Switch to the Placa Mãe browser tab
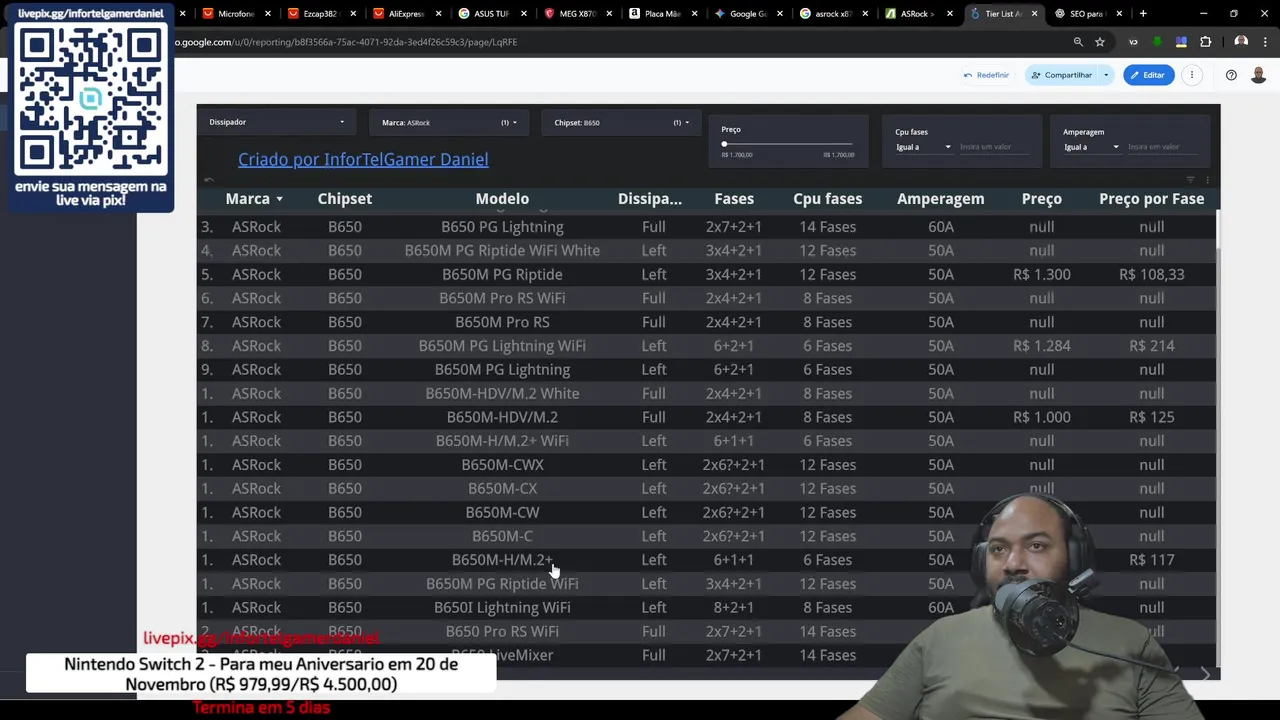 pos(661,14)
